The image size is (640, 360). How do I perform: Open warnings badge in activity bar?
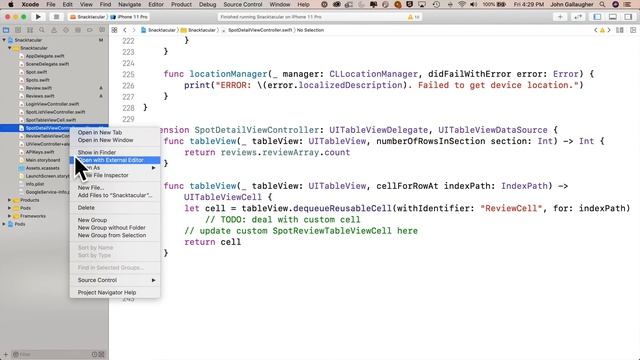tap(413, 17)
